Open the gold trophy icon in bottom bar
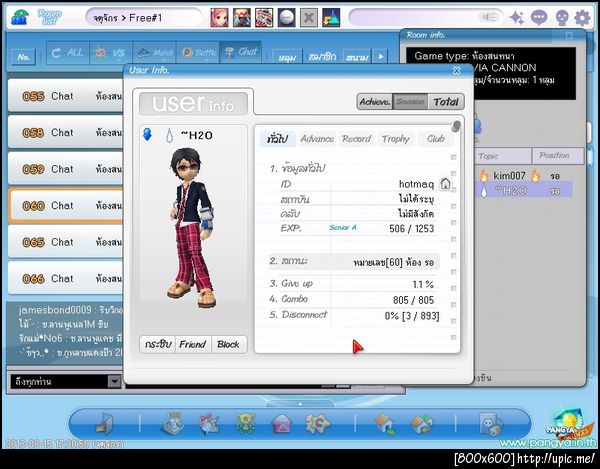The width and height of the screenshot is (600, 469). [245, 423]
